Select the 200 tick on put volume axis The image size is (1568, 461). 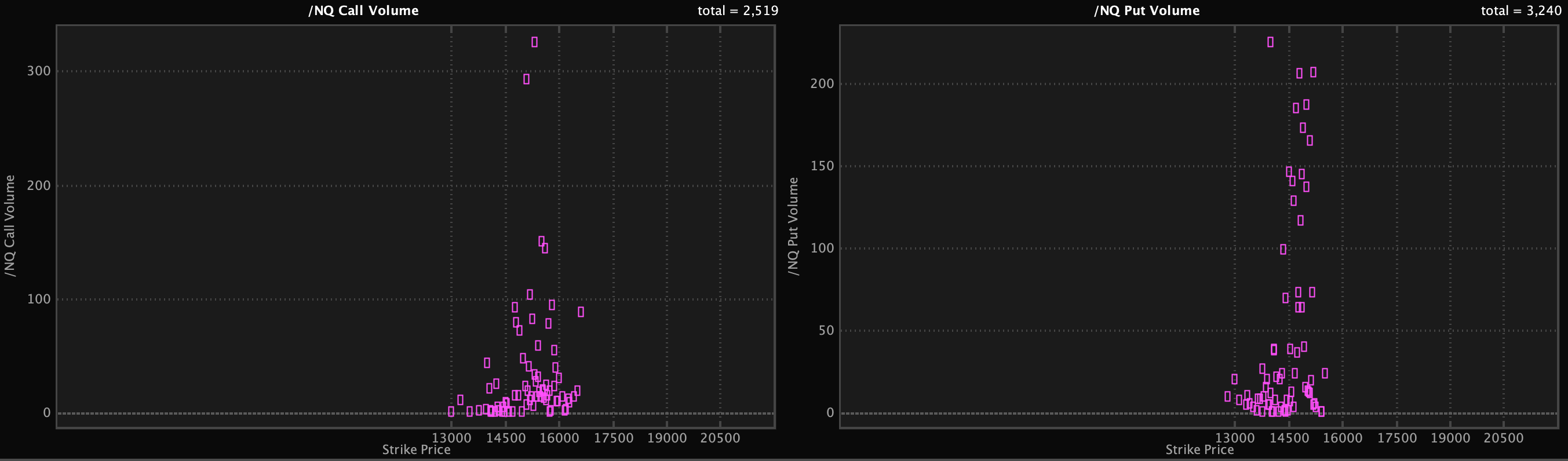pos(822,84)
